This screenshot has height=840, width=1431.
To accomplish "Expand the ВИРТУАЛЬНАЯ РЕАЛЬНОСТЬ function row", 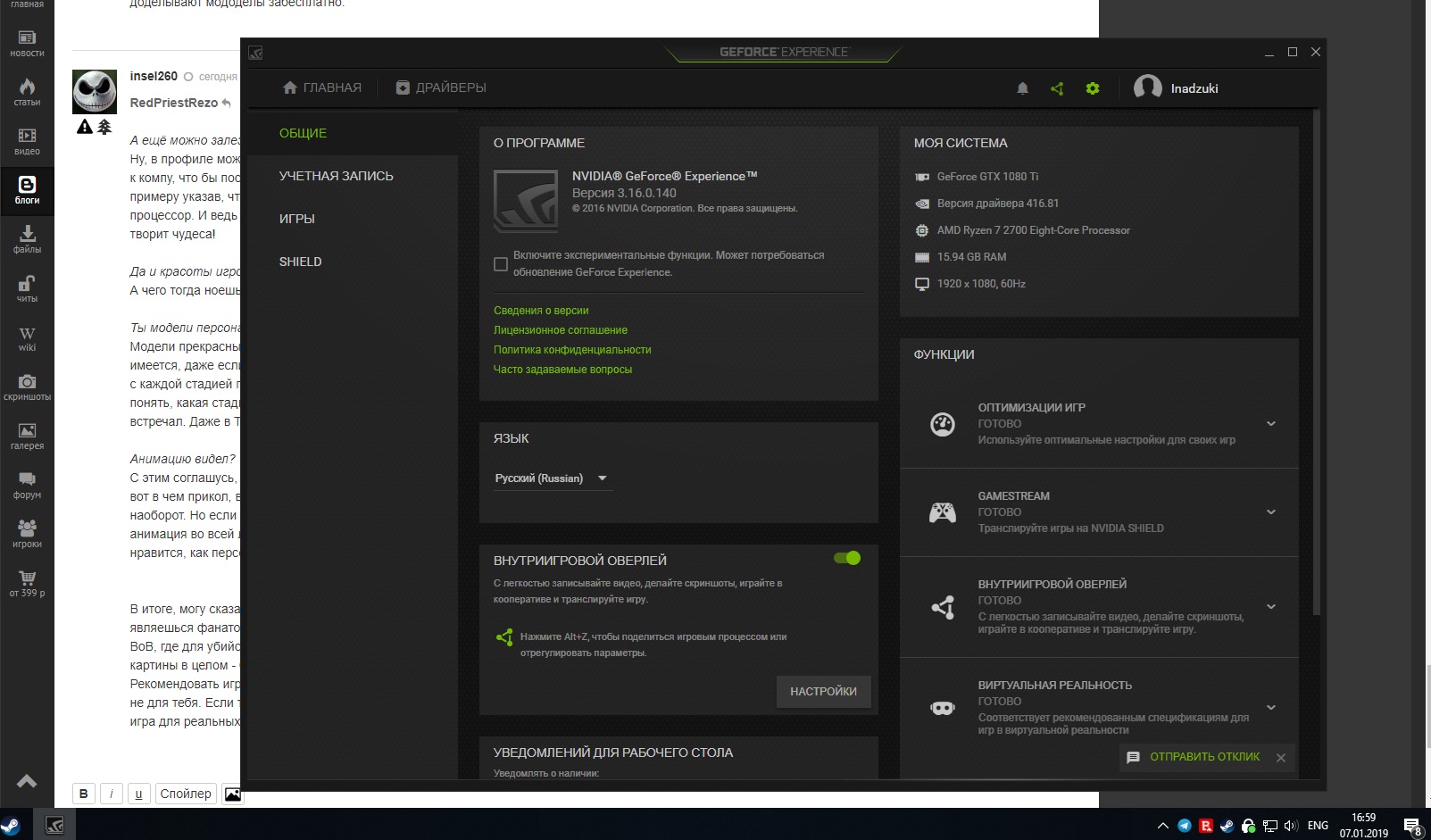I will click(1271, 708).
